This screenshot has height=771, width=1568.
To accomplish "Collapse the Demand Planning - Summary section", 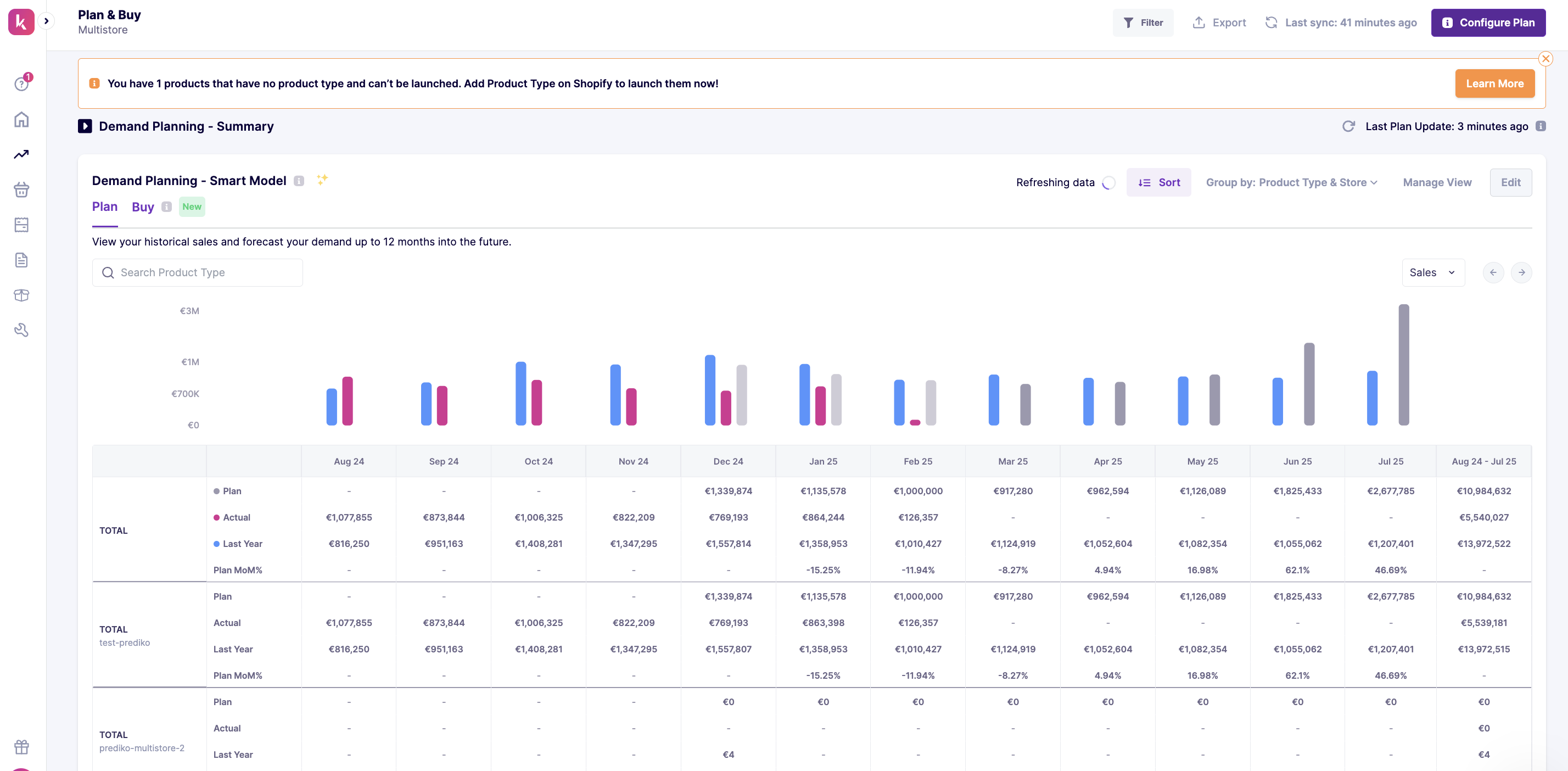I will click(x=85, y=126).
